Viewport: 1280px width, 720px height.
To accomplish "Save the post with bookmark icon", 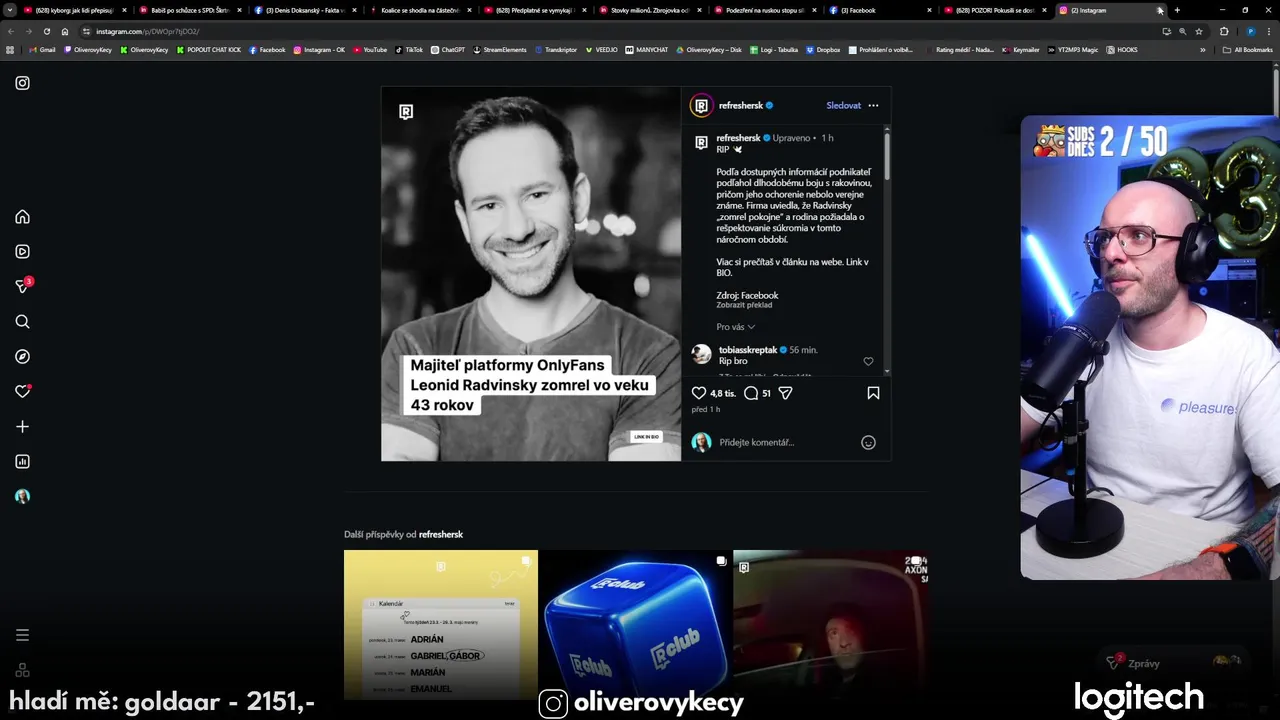I will 873,393.
